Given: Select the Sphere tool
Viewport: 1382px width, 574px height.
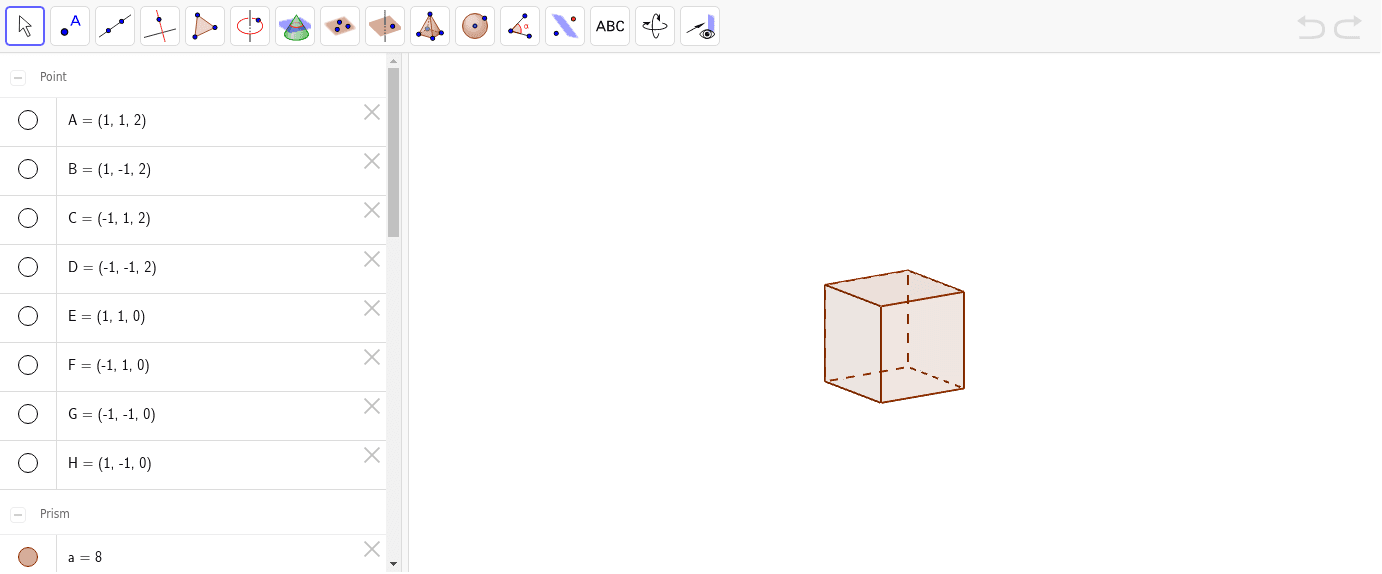Looking at the screenshot, I should (x=475, y=26).
